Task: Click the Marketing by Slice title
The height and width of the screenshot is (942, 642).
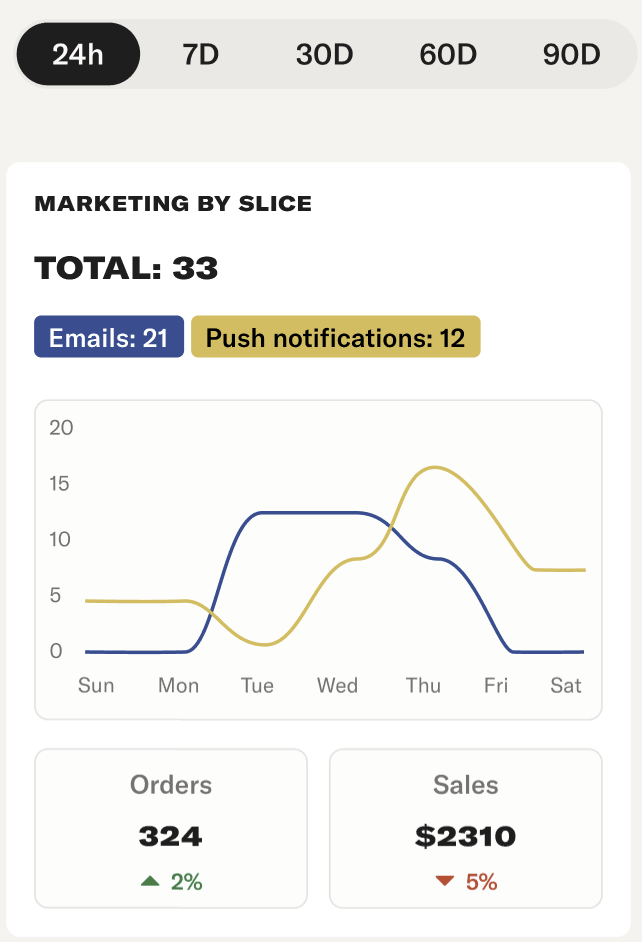Action: (x=173, y=204)
